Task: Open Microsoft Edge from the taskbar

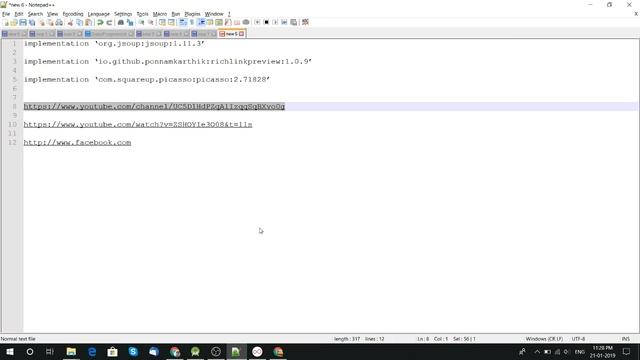Action: pos(92,351)
